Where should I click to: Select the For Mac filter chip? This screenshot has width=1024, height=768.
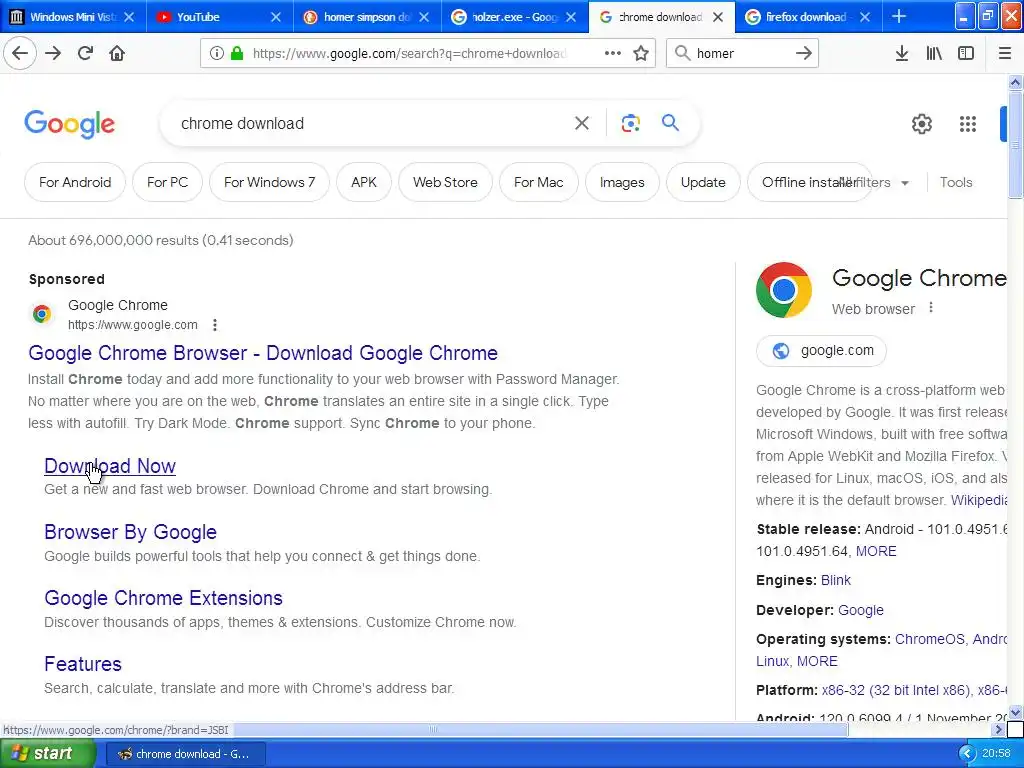click(x=538, y=182)
